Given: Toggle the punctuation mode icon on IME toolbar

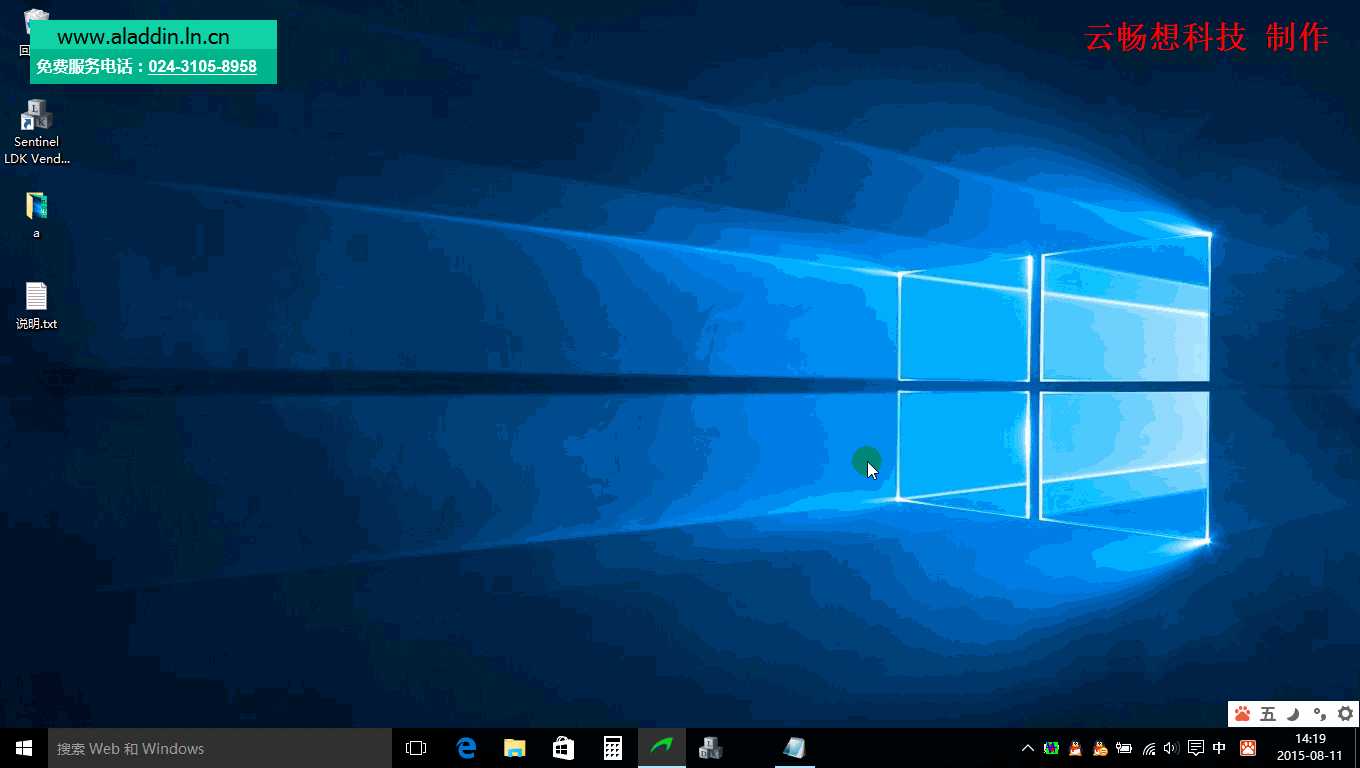Looking at the screenshot, I should click(1320, 714).
